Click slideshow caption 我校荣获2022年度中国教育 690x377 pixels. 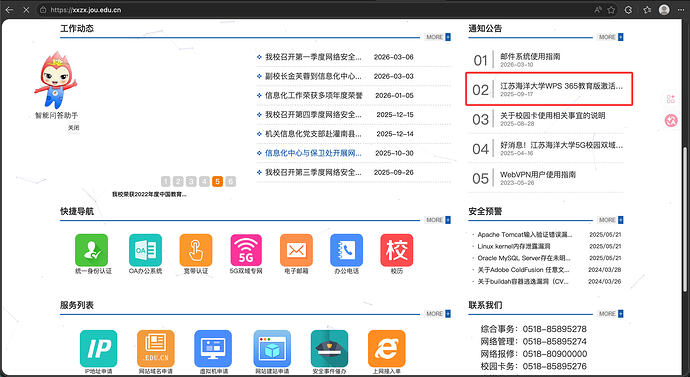pyautogui.click(x=149, y=194)
